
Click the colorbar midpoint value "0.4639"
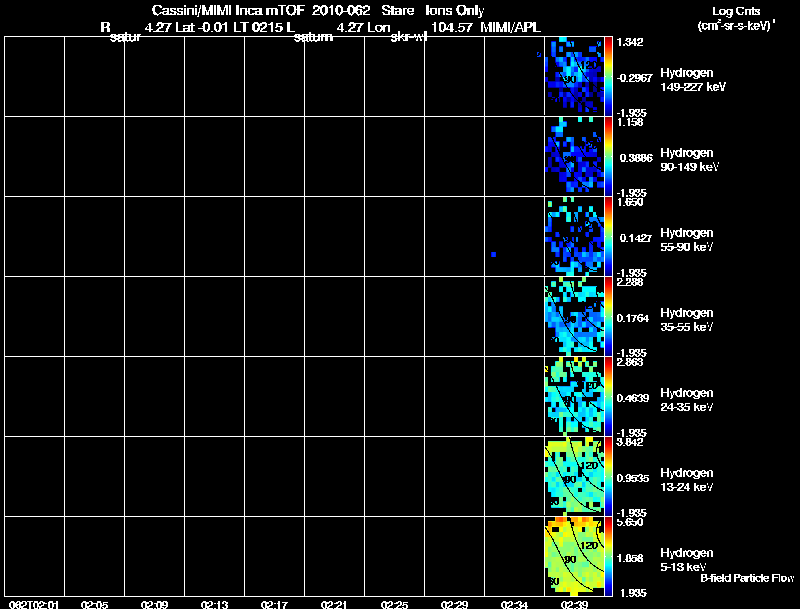633,398
